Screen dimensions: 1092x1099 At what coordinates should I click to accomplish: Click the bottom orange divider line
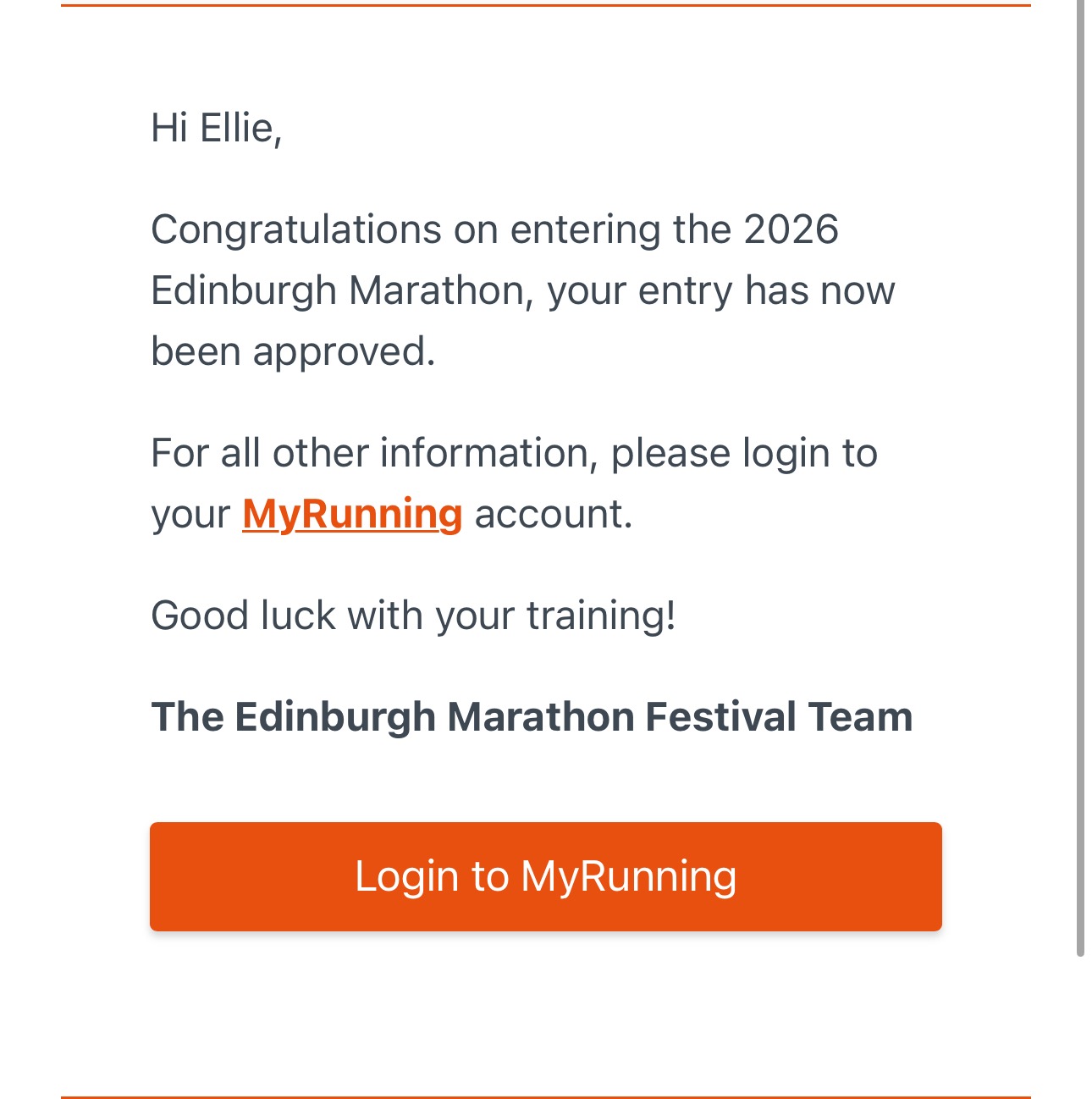[x=546, y=1096]
